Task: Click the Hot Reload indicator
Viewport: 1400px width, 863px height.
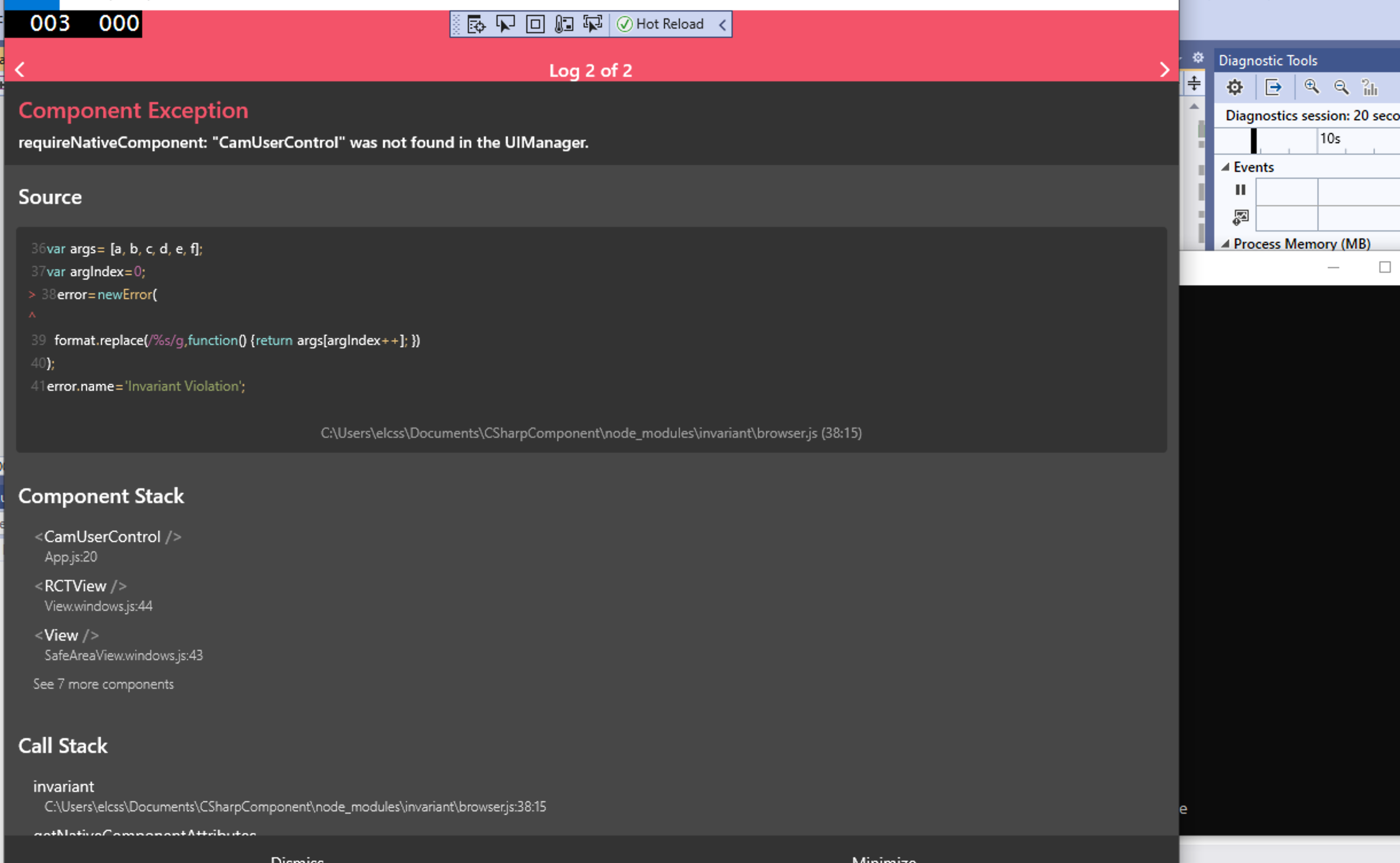Action: tap(660, 24)
